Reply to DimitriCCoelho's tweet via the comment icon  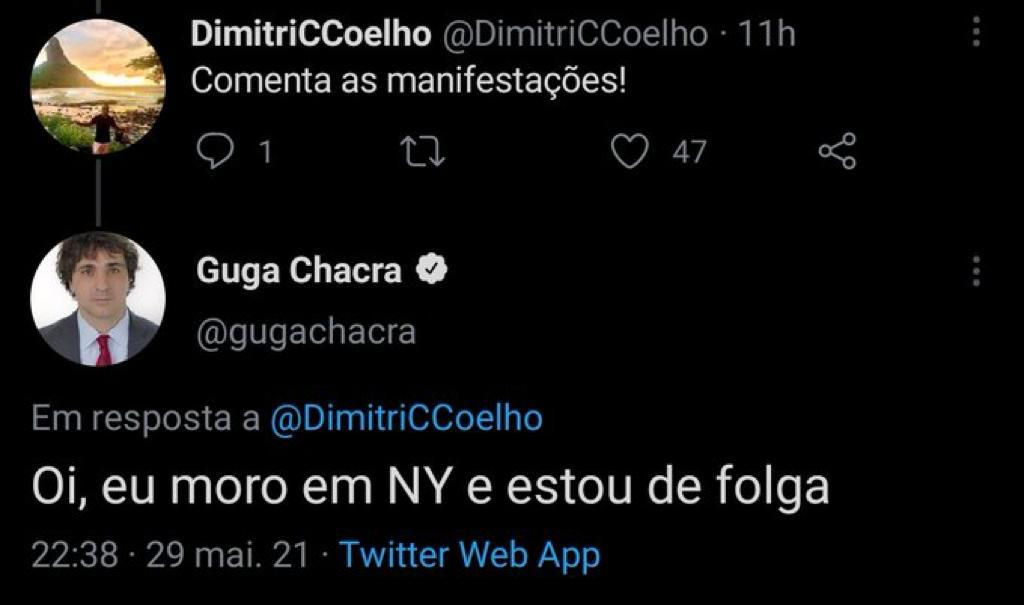point(213,152)
